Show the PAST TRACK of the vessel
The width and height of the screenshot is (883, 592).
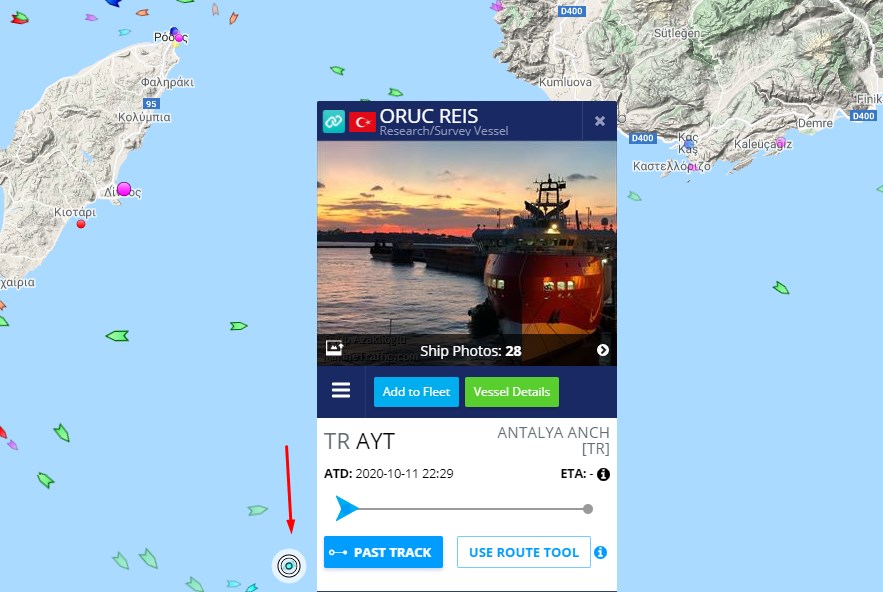(383, 552)
